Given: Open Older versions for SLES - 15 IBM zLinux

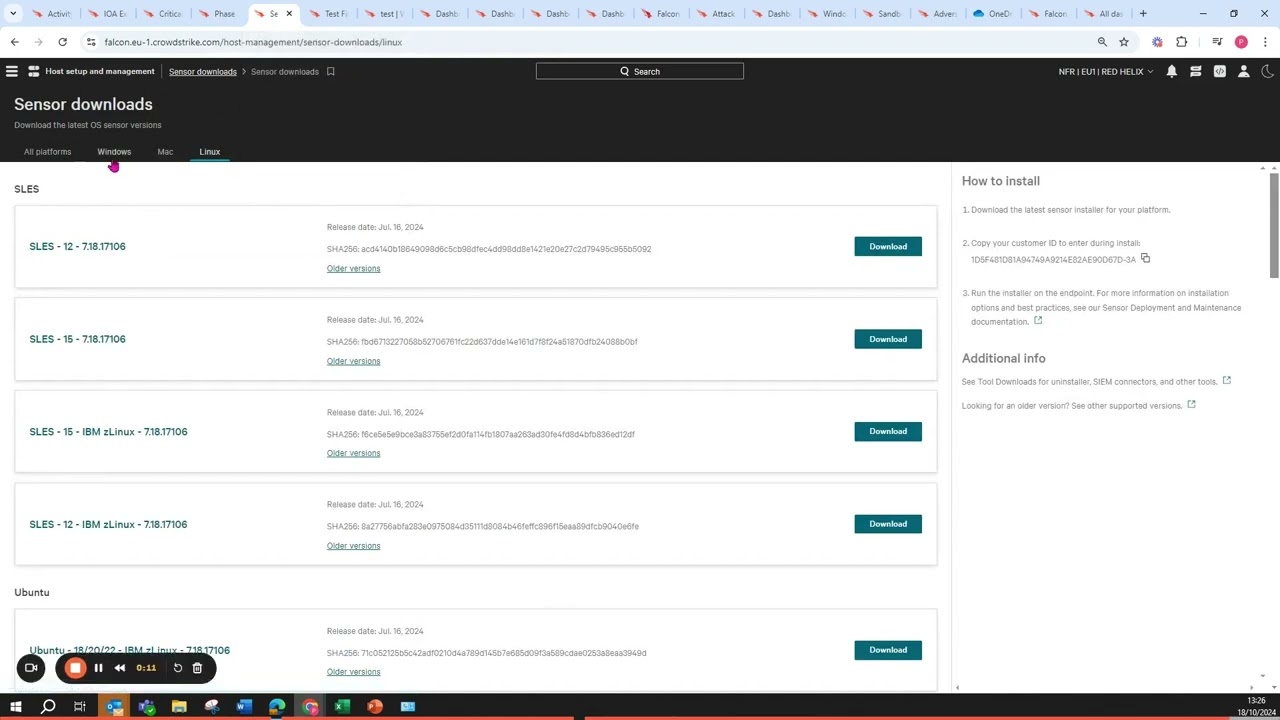Looking at the screenshot, I should click(353, 453).
